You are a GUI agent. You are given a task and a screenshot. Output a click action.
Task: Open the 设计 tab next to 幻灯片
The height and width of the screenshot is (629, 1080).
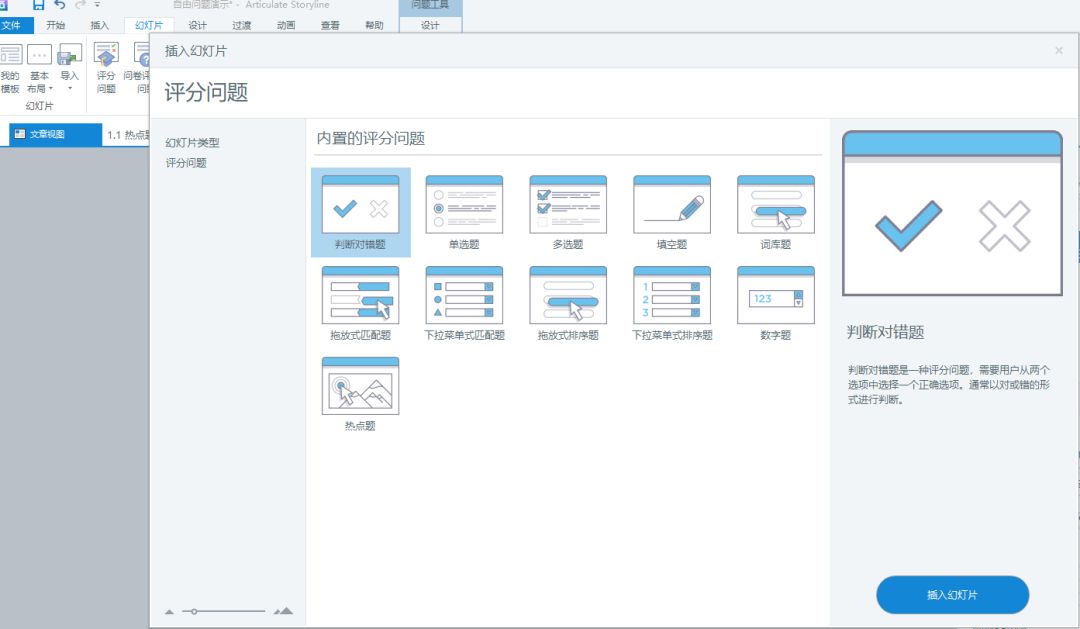click(198, 25)
